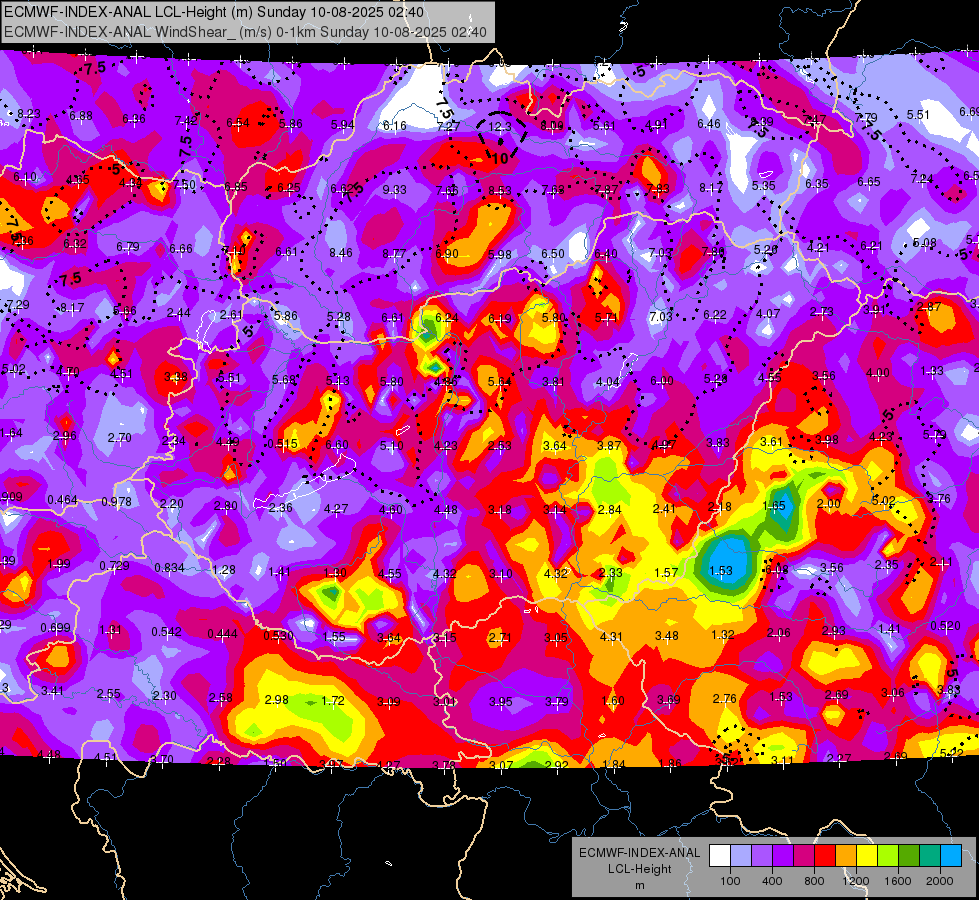Image resolution: width=979 pixels, height=900 pixels.
Task: Click the 2.84 grid value
Action: pos(609,510)
